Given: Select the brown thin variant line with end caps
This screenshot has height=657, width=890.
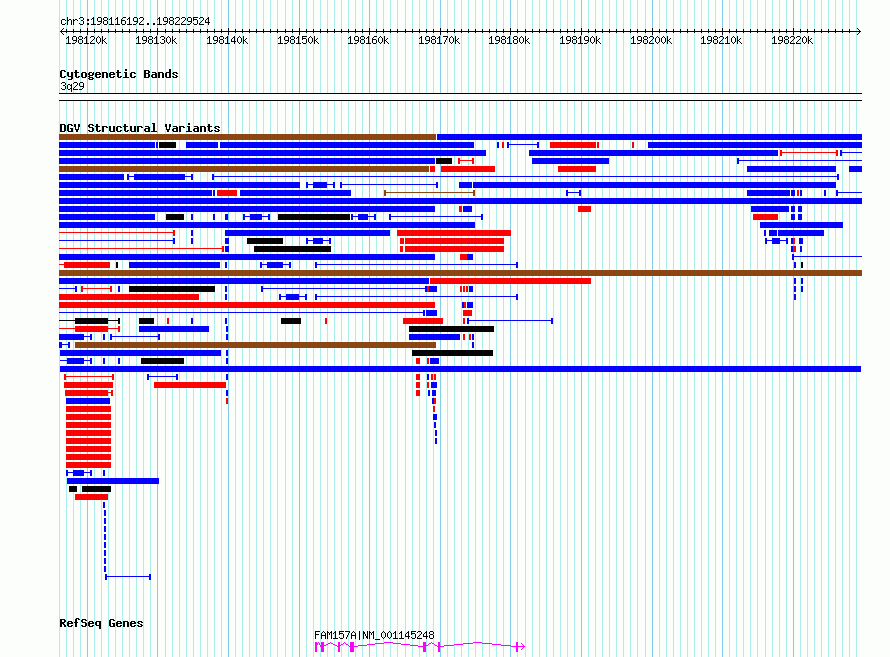Looking at the screenshot, I should tap(430, 193).
